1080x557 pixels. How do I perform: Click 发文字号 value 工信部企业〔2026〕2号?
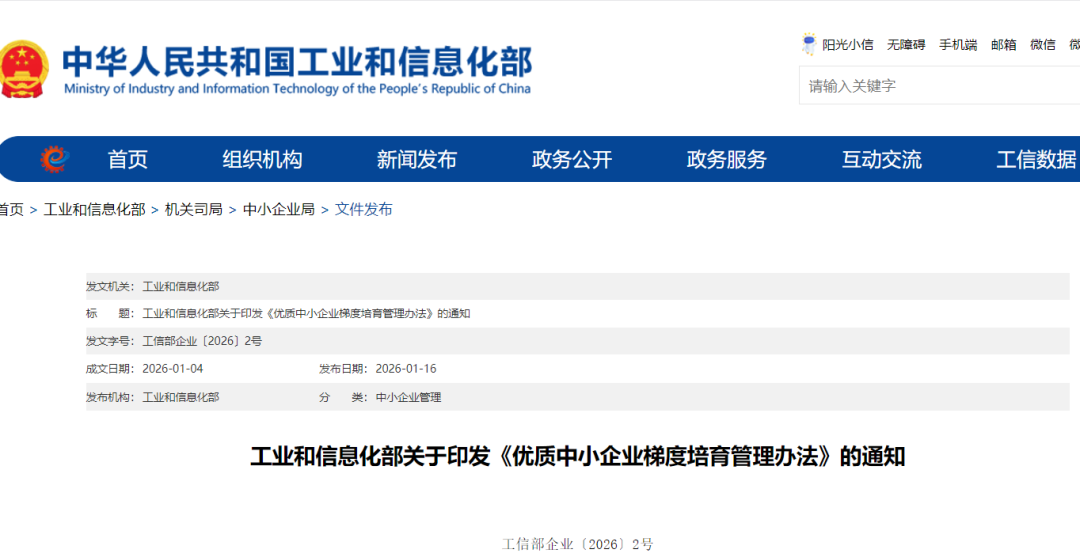pyautogui.click(x=202, y=341)
